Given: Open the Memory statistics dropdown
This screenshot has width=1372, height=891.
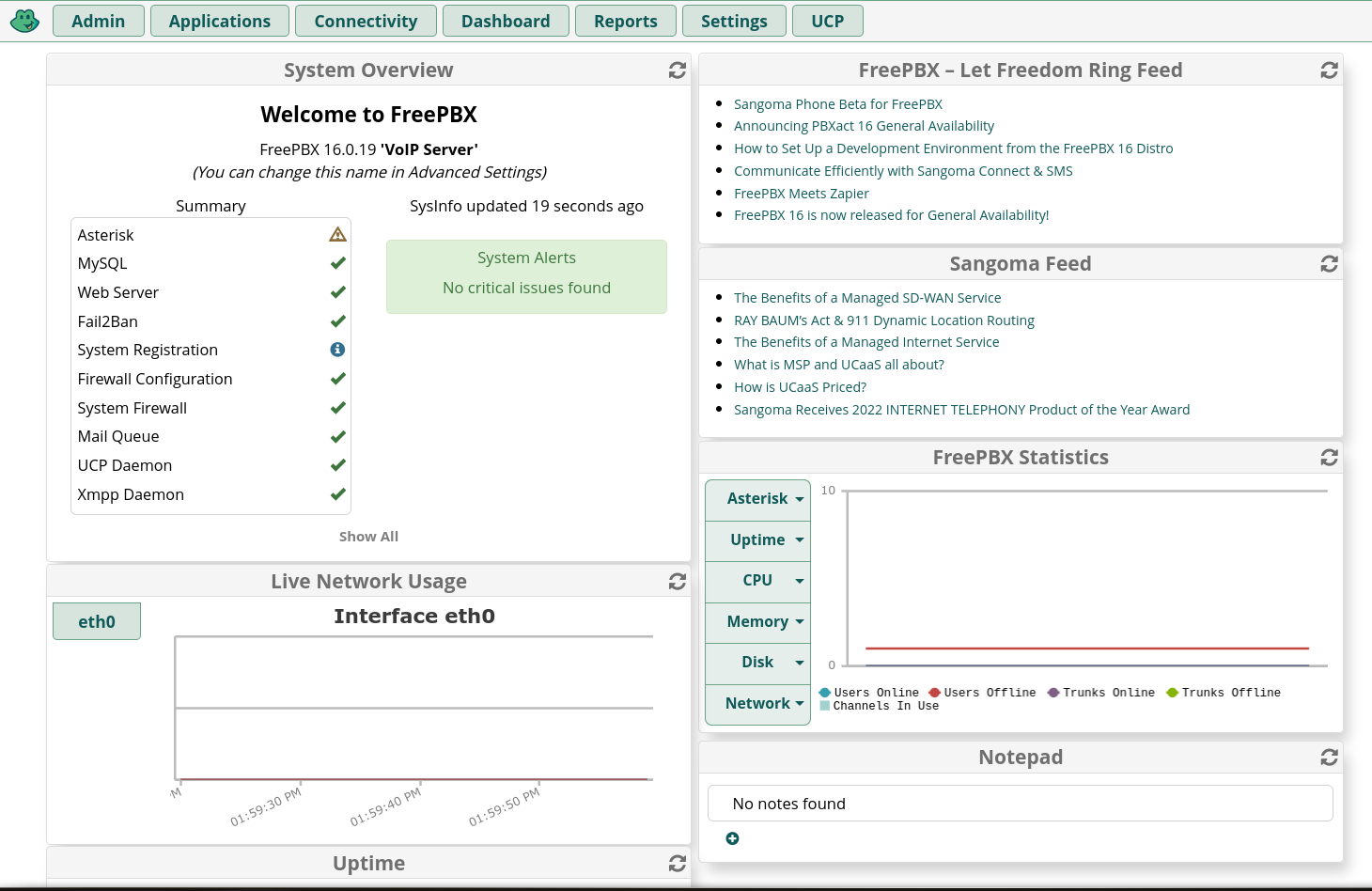Looking at the screenshot, I should tap(757, 622).
